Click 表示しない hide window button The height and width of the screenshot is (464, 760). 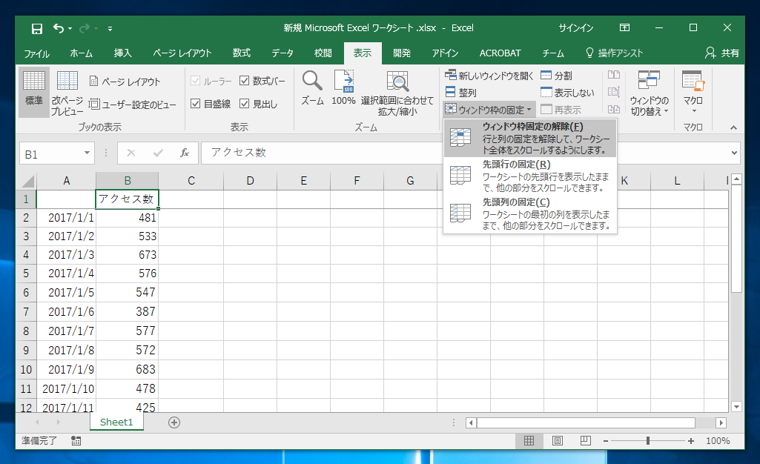(x=567, y=92)
